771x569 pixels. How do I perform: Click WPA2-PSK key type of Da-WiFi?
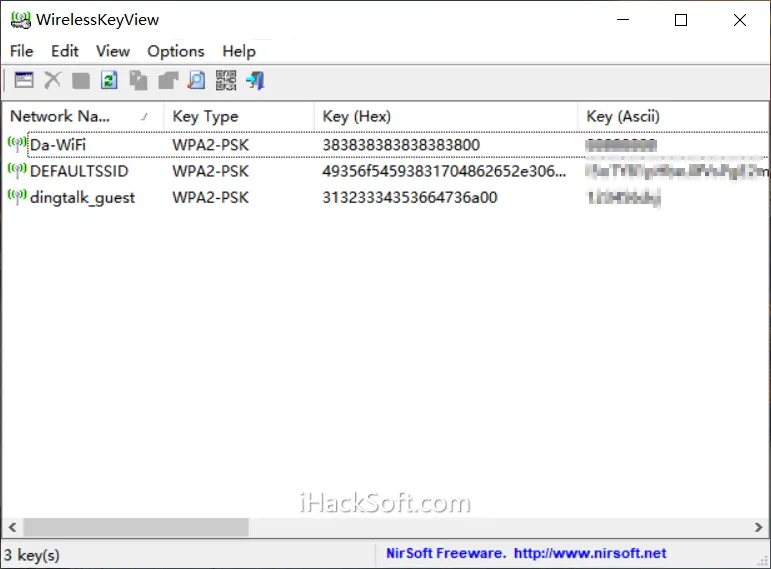(210, 145)
